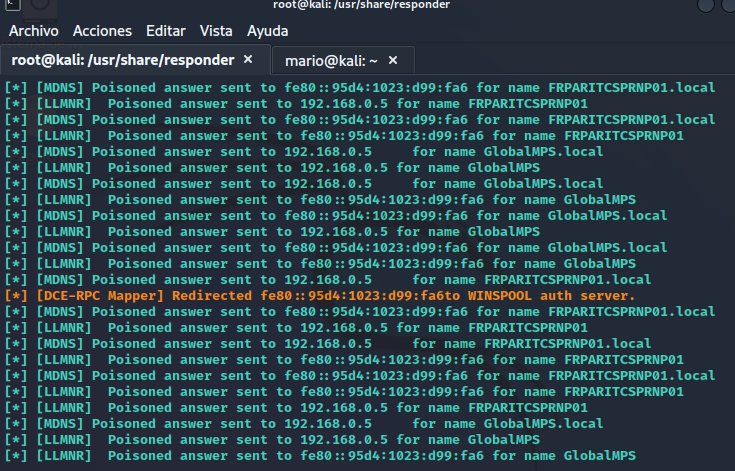
Task: Click the [DCE-RPC Mapper] bracket label
Action: coord(100,296)
